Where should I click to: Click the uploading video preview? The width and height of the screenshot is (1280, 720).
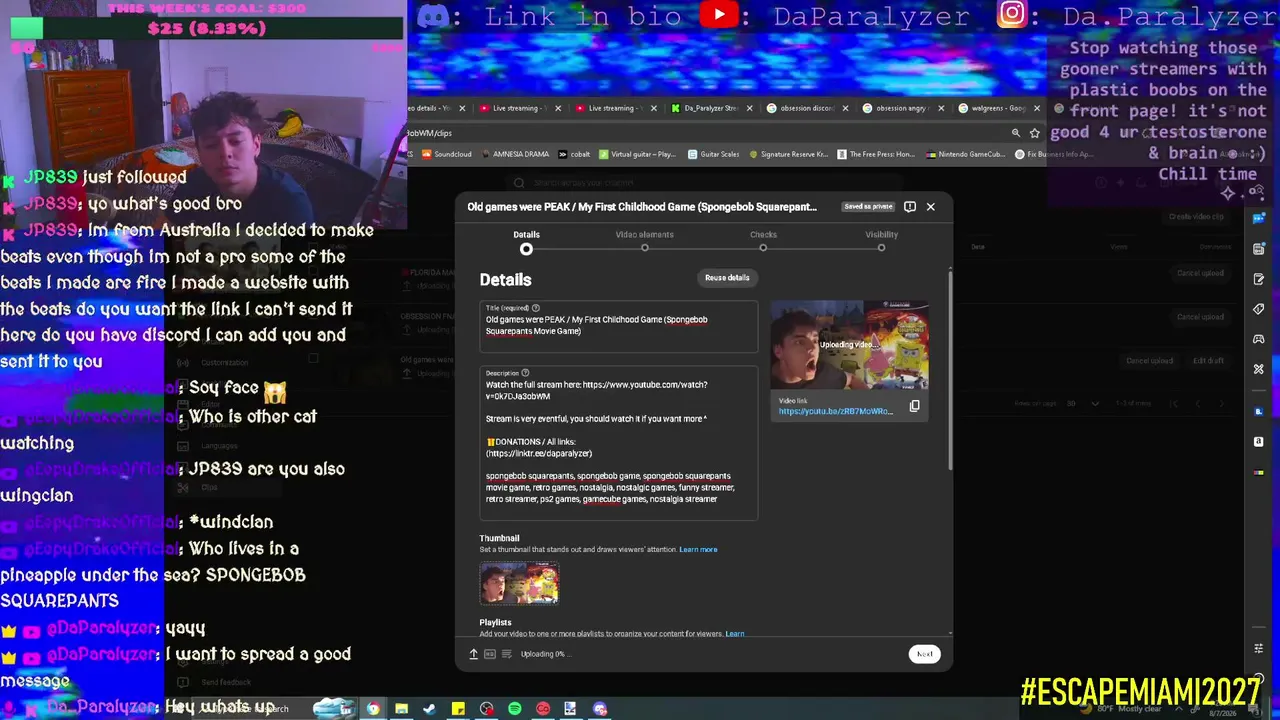[849, 345]
